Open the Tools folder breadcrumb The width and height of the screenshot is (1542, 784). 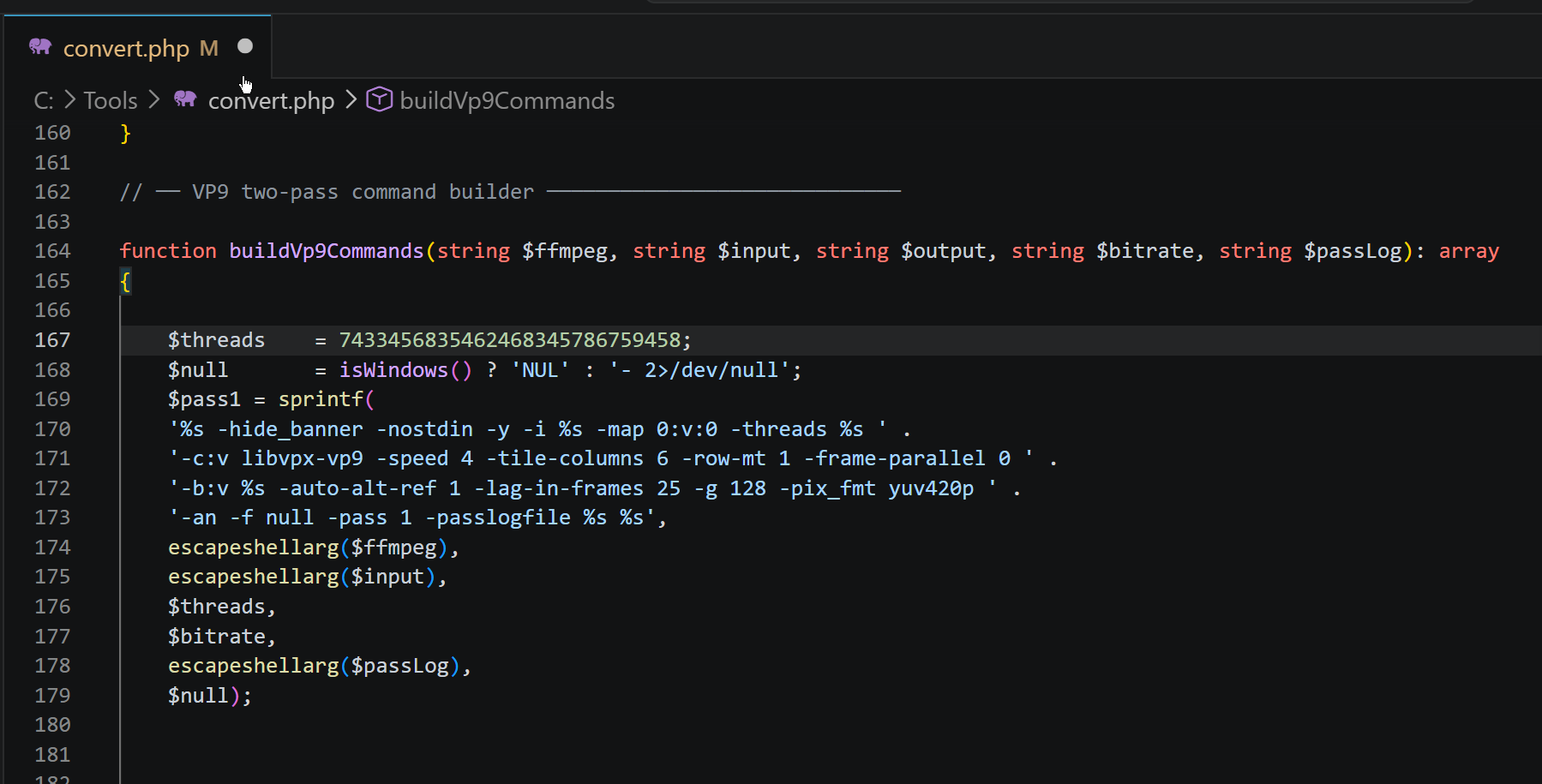point(111,101)
